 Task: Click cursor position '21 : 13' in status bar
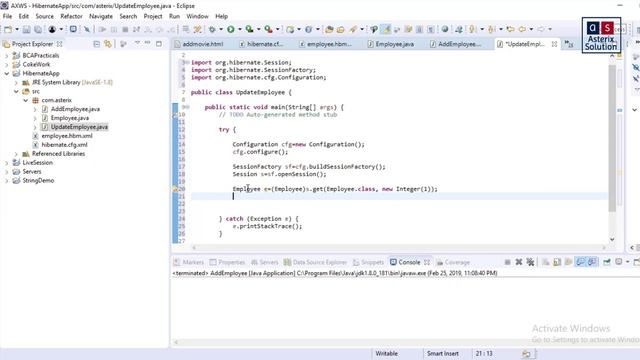coord(484,353)
